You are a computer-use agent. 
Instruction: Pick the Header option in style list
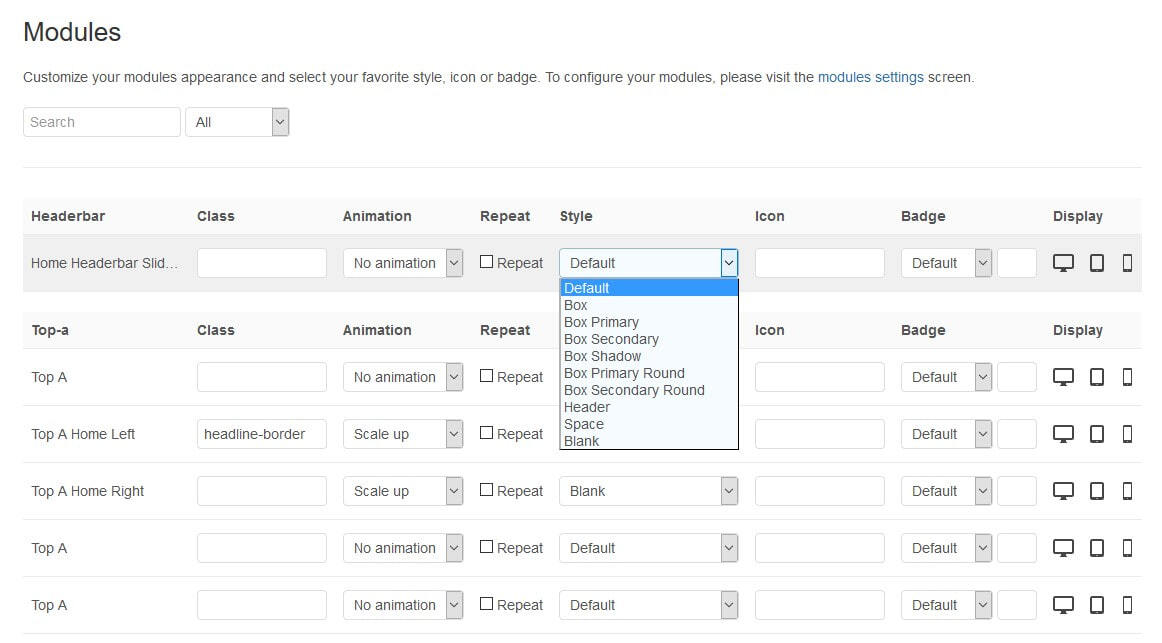pos(587,407)
